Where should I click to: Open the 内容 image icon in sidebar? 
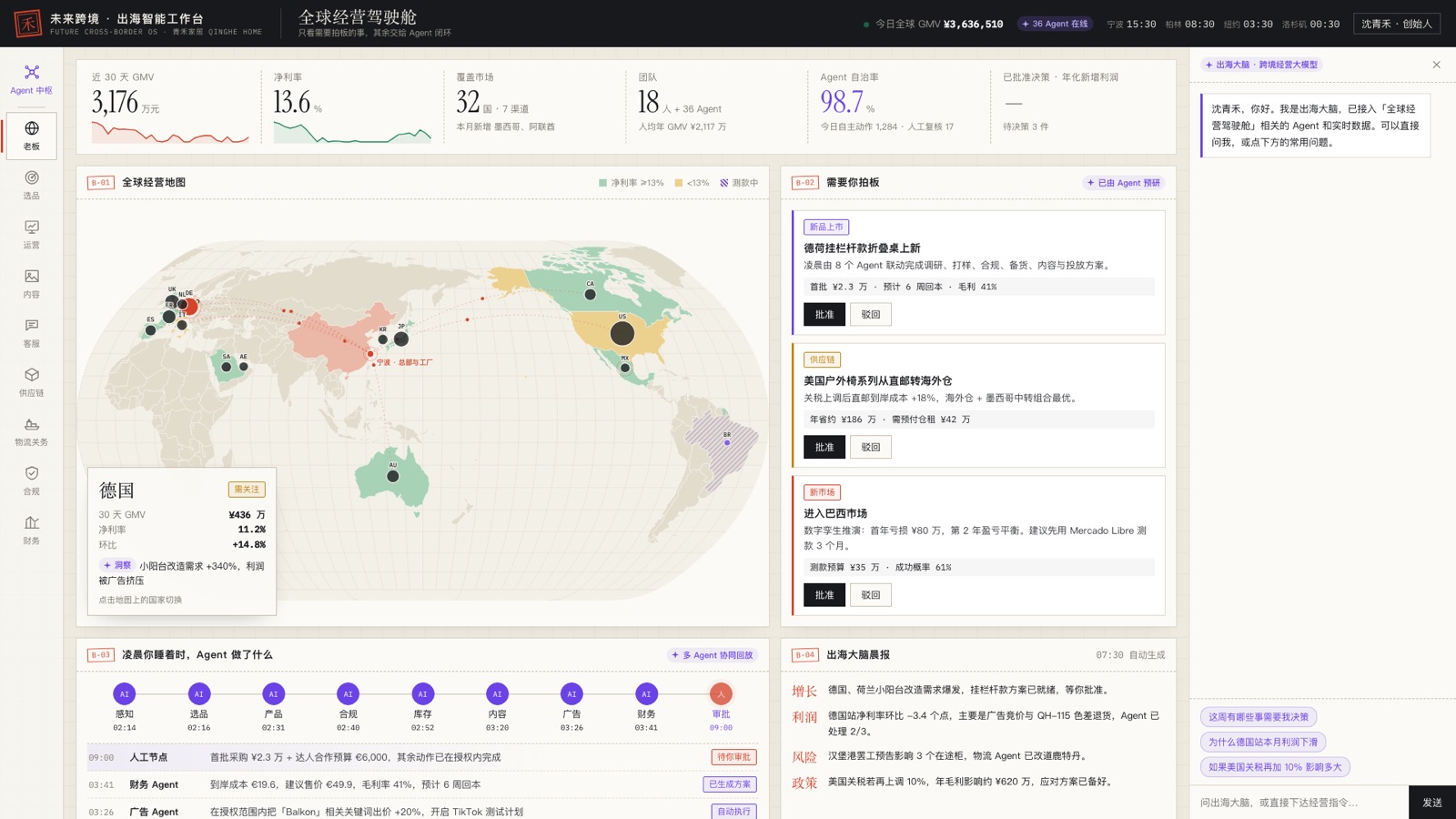31,283
